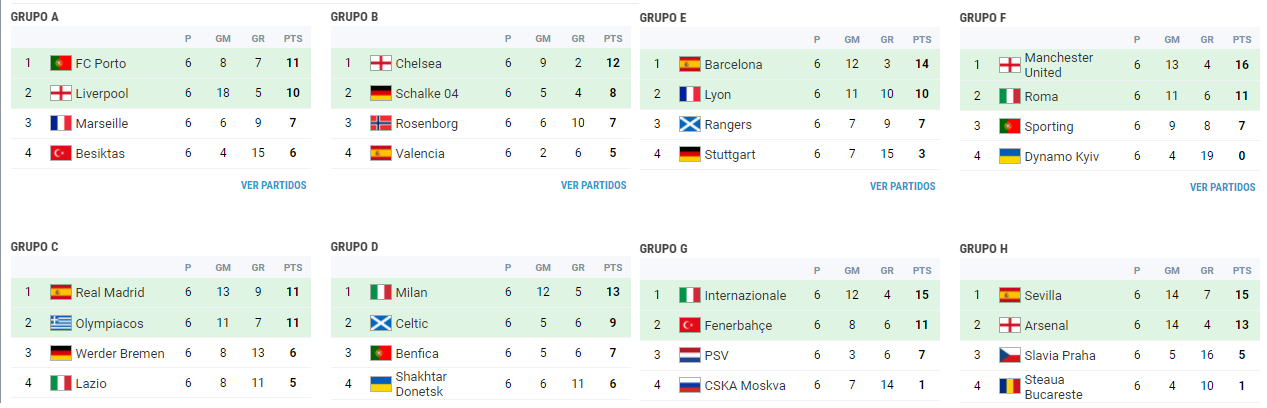Screen dimensions: 1267x408
Task: Open Ver Partidos link for Grupo A
Action: pos(274,185)
